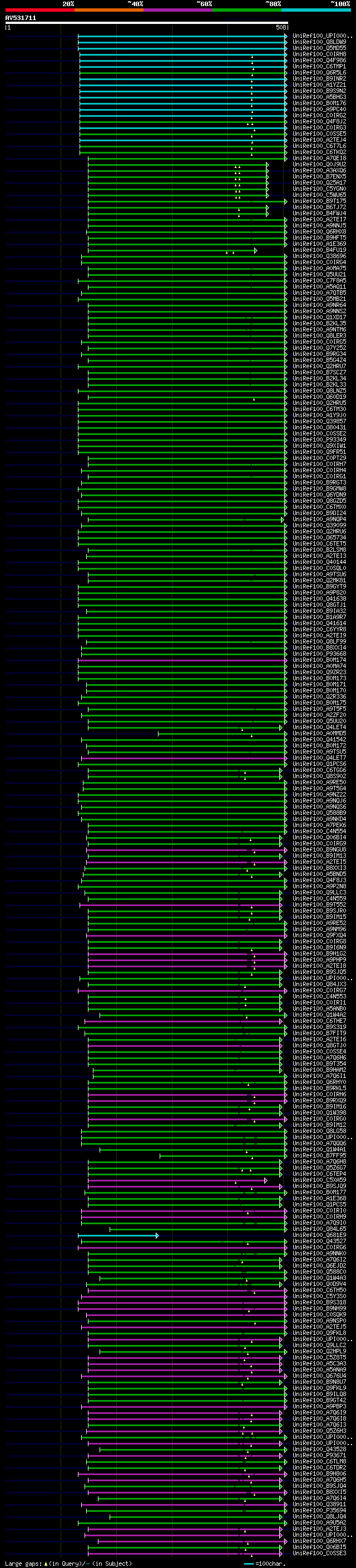Click the UniRef100_A7QTB5 label

[x=319, y=293]
